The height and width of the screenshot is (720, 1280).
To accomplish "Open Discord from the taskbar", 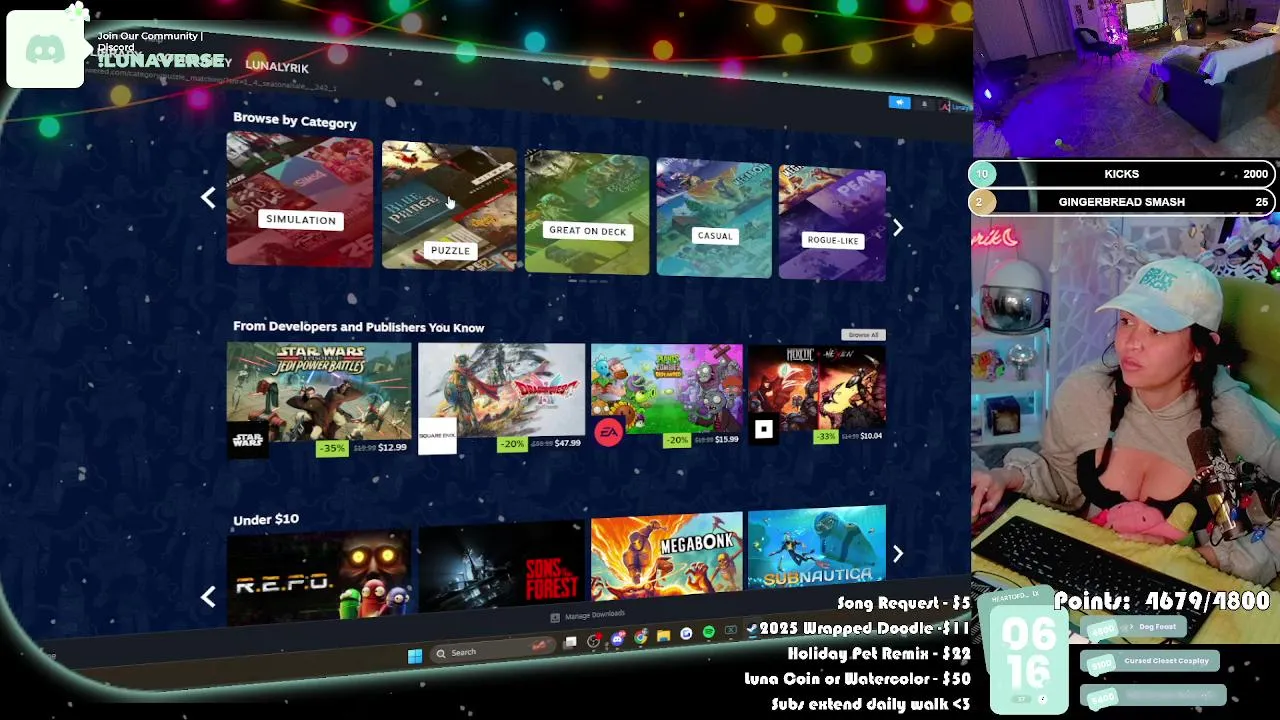I will [x=618, y=638].
